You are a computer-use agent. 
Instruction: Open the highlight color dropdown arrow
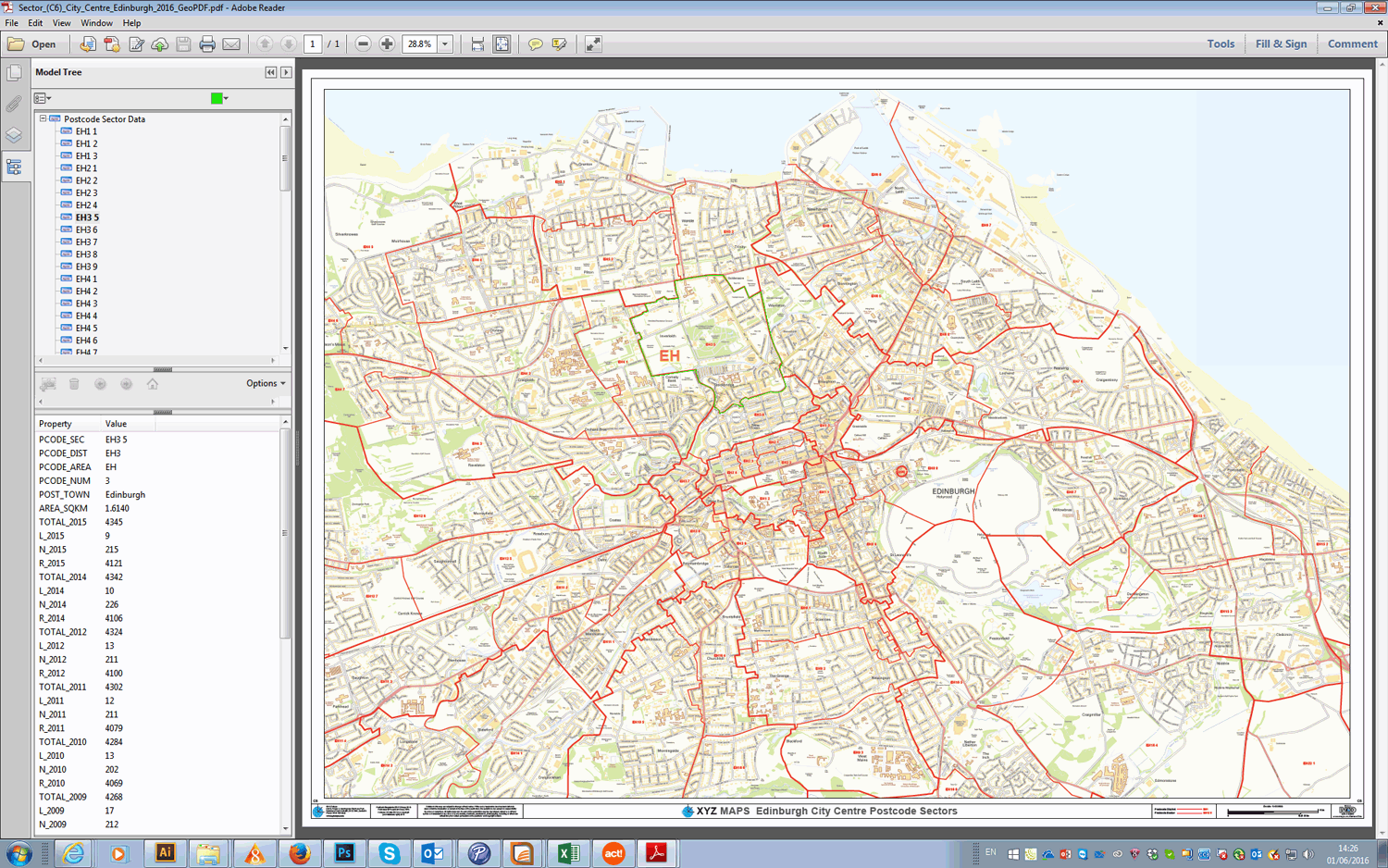[226, 98]
